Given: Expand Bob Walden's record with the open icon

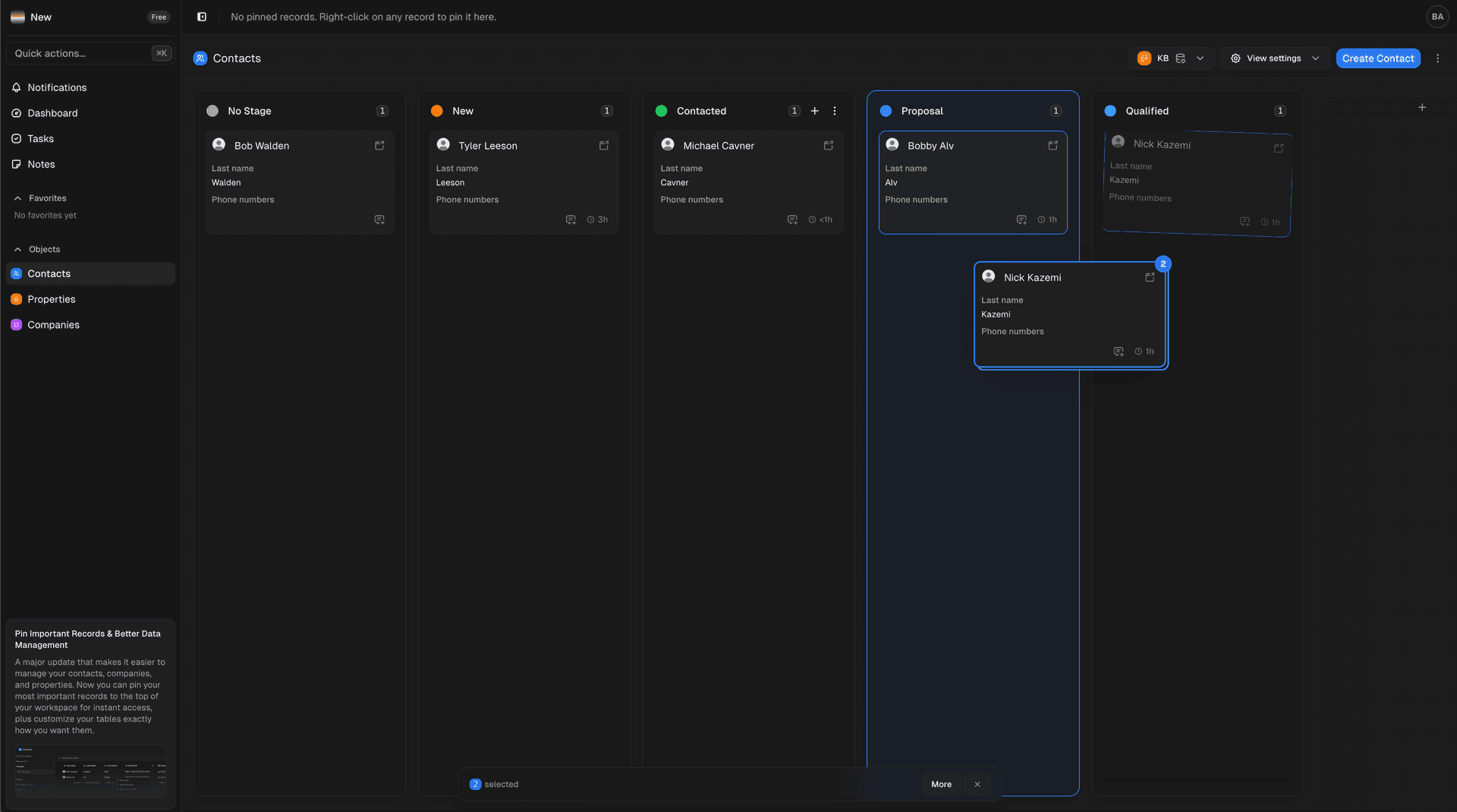Looking at the screenshot, I should click(x=379, y=145).
